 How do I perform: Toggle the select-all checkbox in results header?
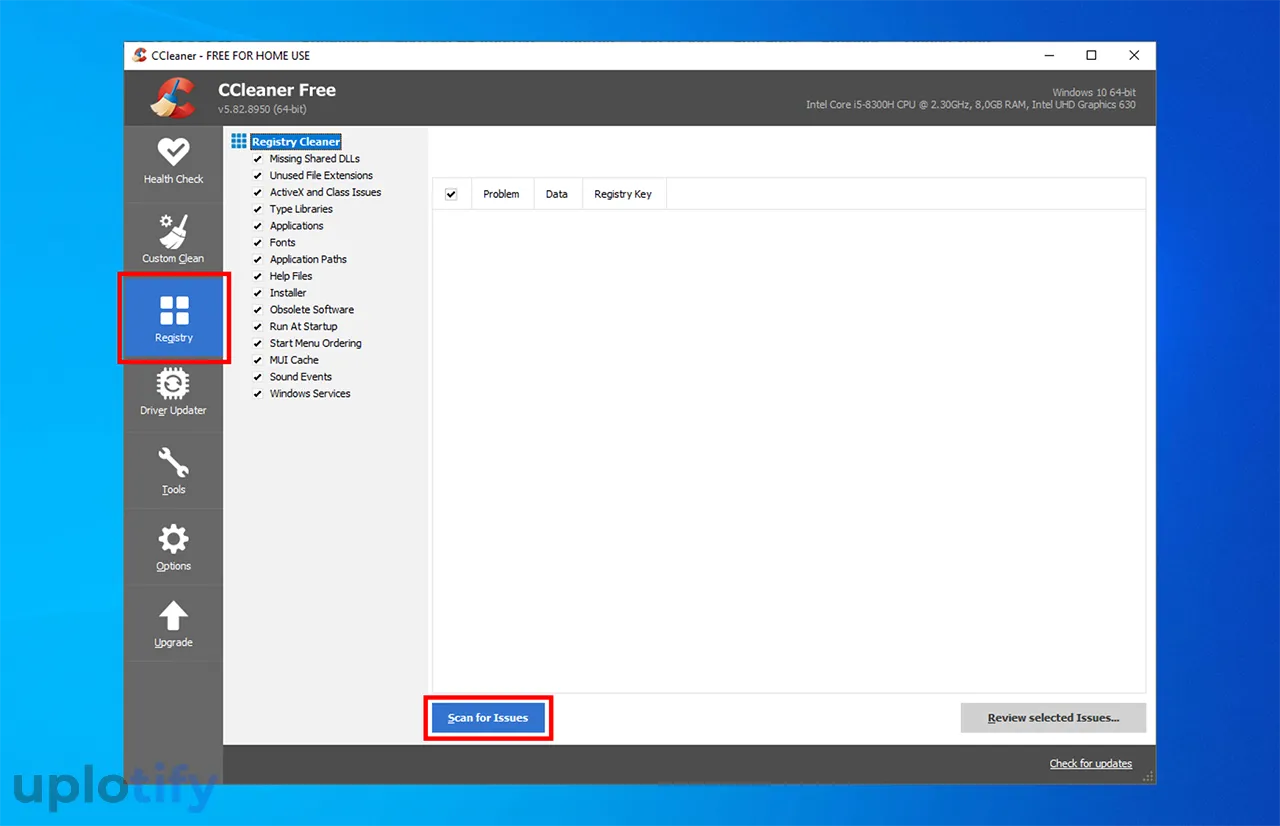coord(451,194)
